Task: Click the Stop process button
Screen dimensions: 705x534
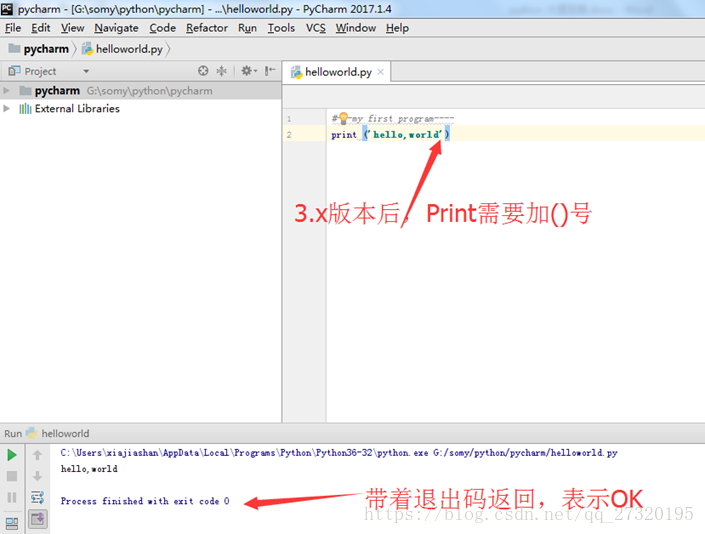Action: tap(12, 476)
